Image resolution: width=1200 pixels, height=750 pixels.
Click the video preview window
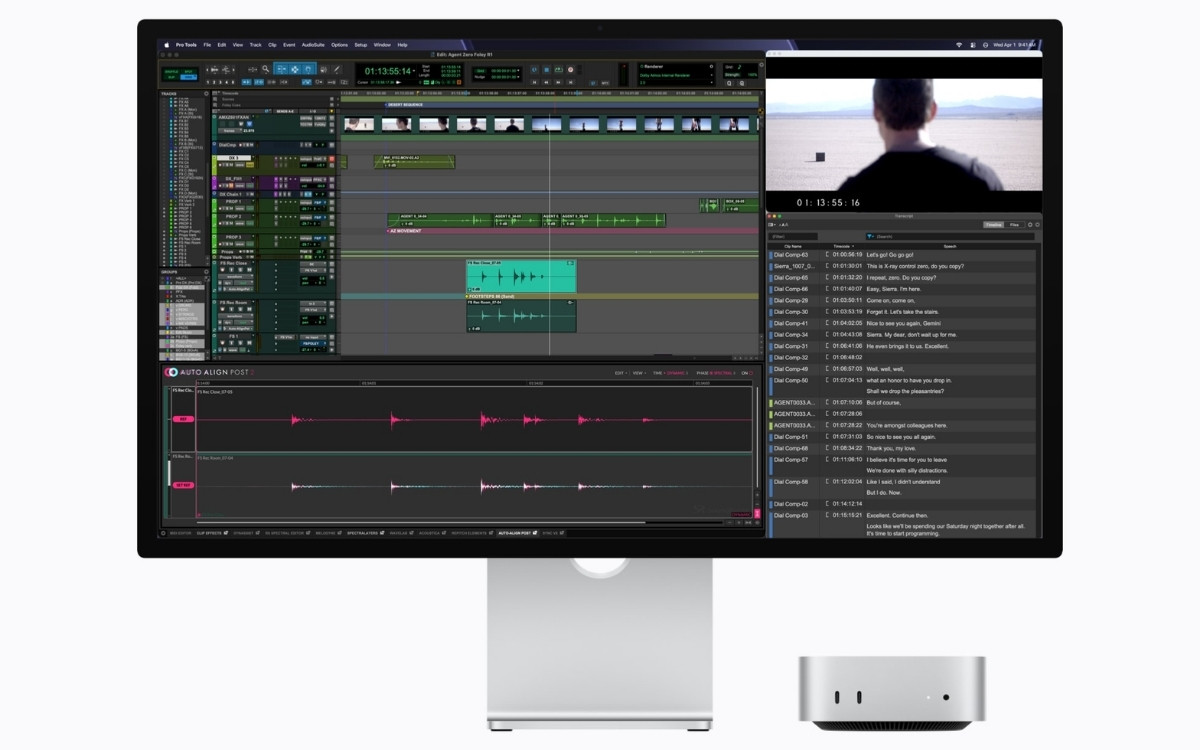(904, 135)
